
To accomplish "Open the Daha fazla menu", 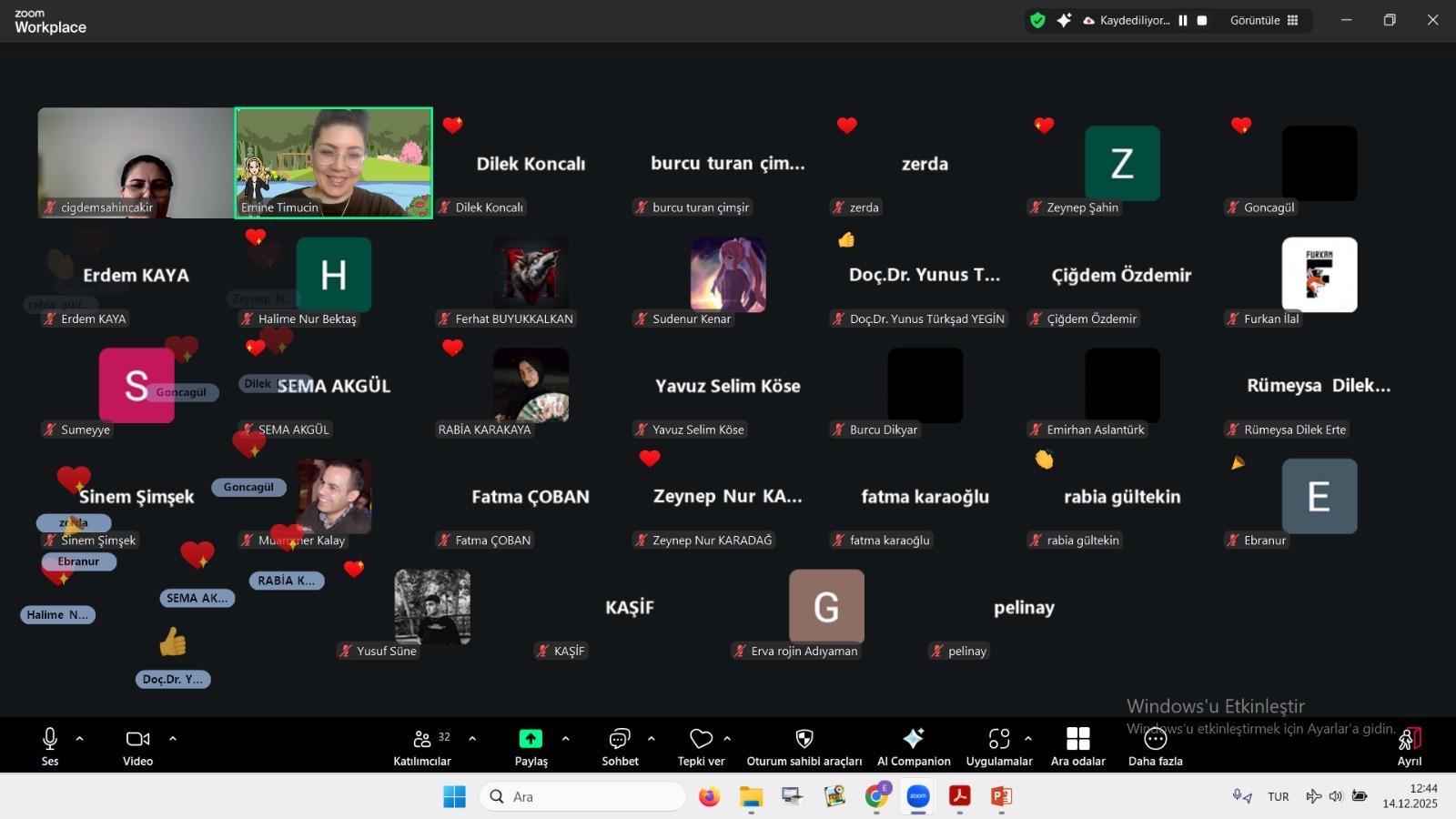I will pos(1155,746).
